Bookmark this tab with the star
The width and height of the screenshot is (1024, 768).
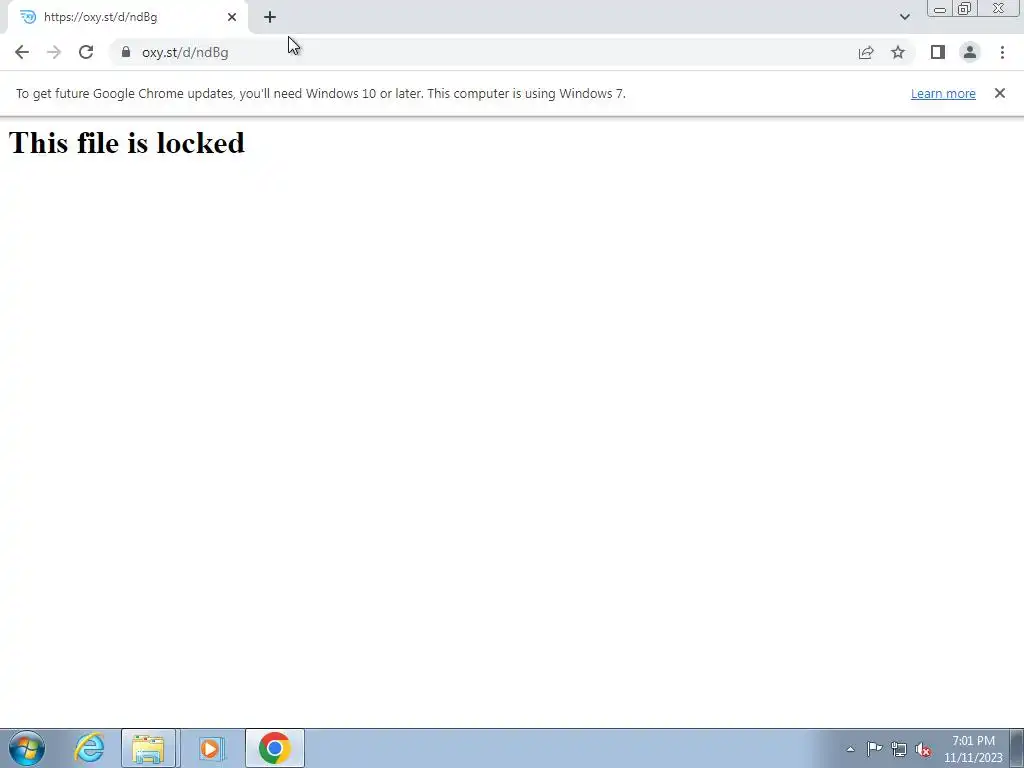coord(898,52)
